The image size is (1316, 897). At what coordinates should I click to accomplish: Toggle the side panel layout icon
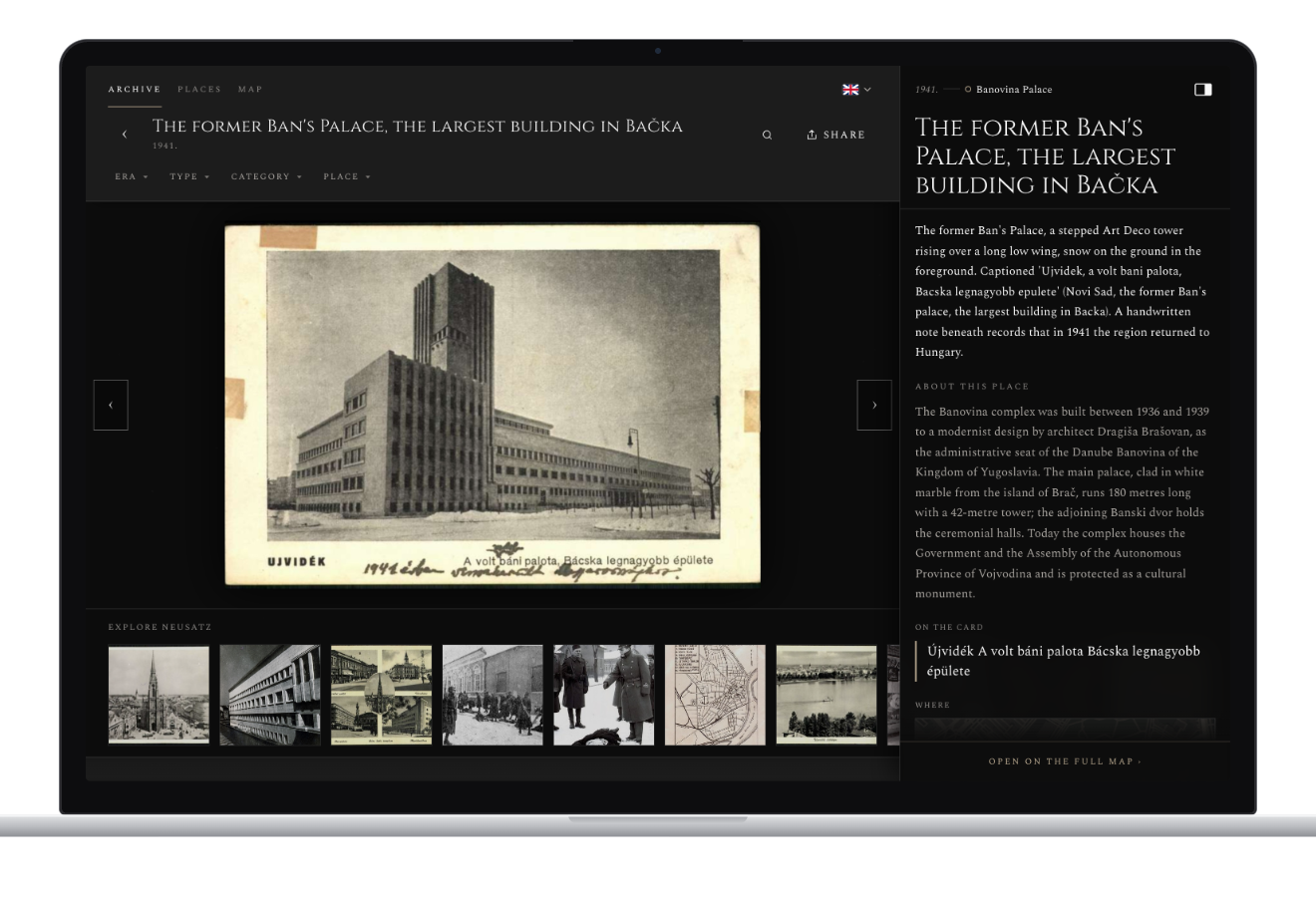point(1203,90)
